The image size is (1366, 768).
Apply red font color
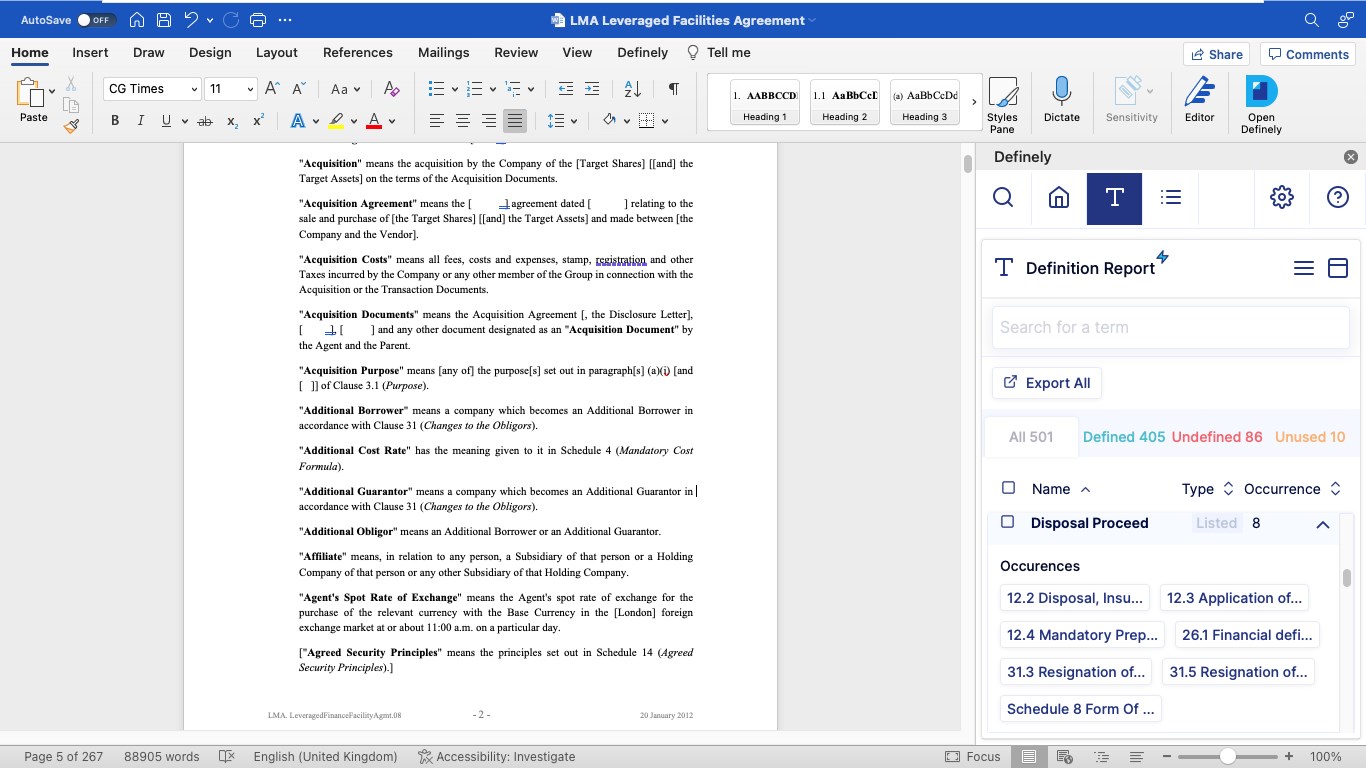click(x=374, y=121)
